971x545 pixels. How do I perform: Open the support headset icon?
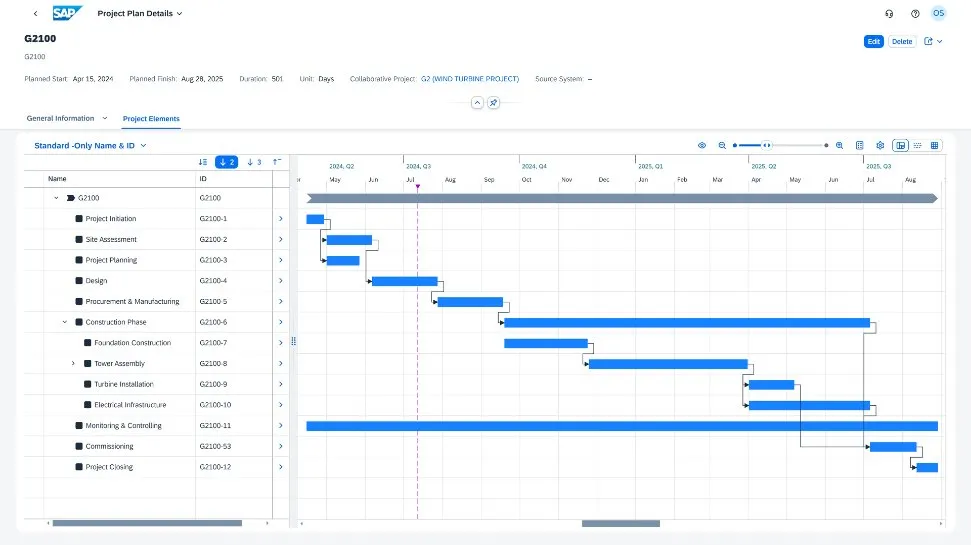889,14
